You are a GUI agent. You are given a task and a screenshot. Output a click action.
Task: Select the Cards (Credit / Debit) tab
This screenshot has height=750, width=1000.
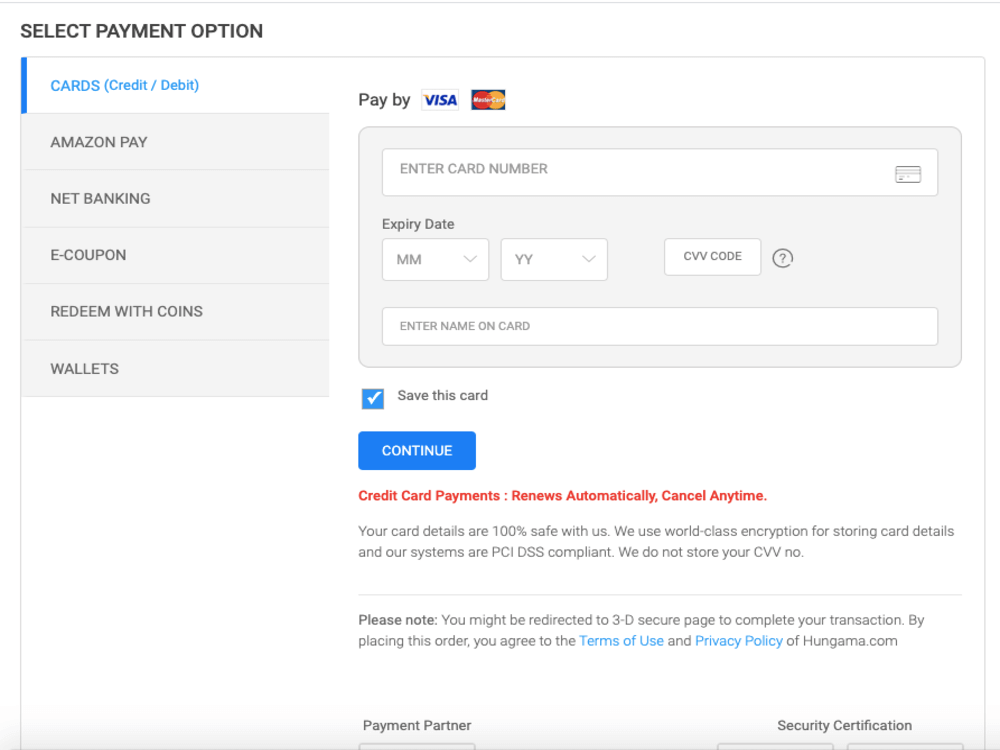[x=125, y=86]
